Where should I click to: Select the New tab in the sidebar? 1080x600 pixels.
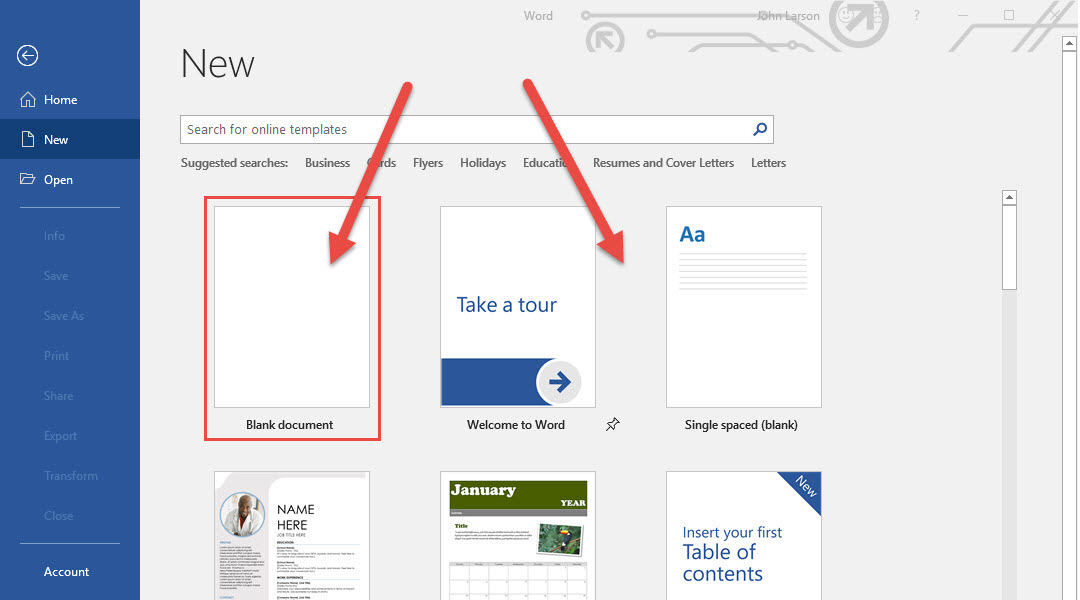(56, 140)
